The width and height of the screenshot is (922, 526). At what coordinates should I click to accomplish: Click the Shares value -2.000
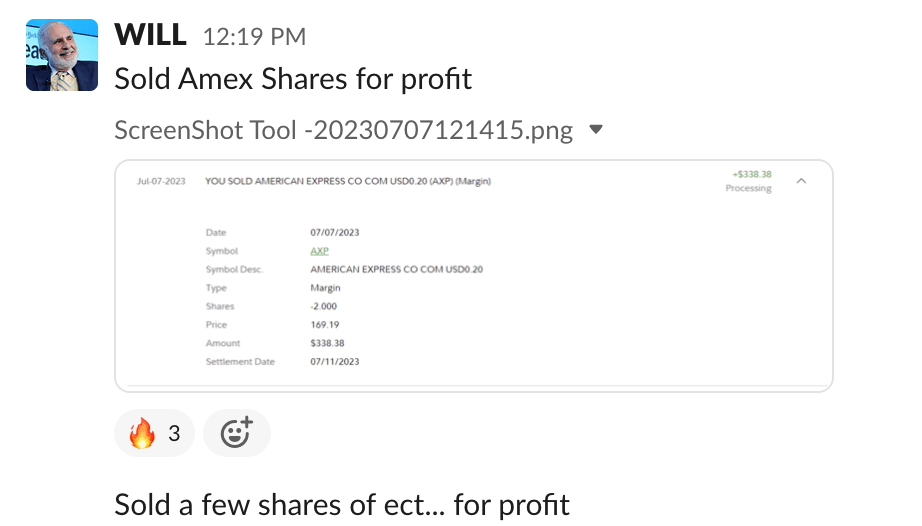[326, 307]
